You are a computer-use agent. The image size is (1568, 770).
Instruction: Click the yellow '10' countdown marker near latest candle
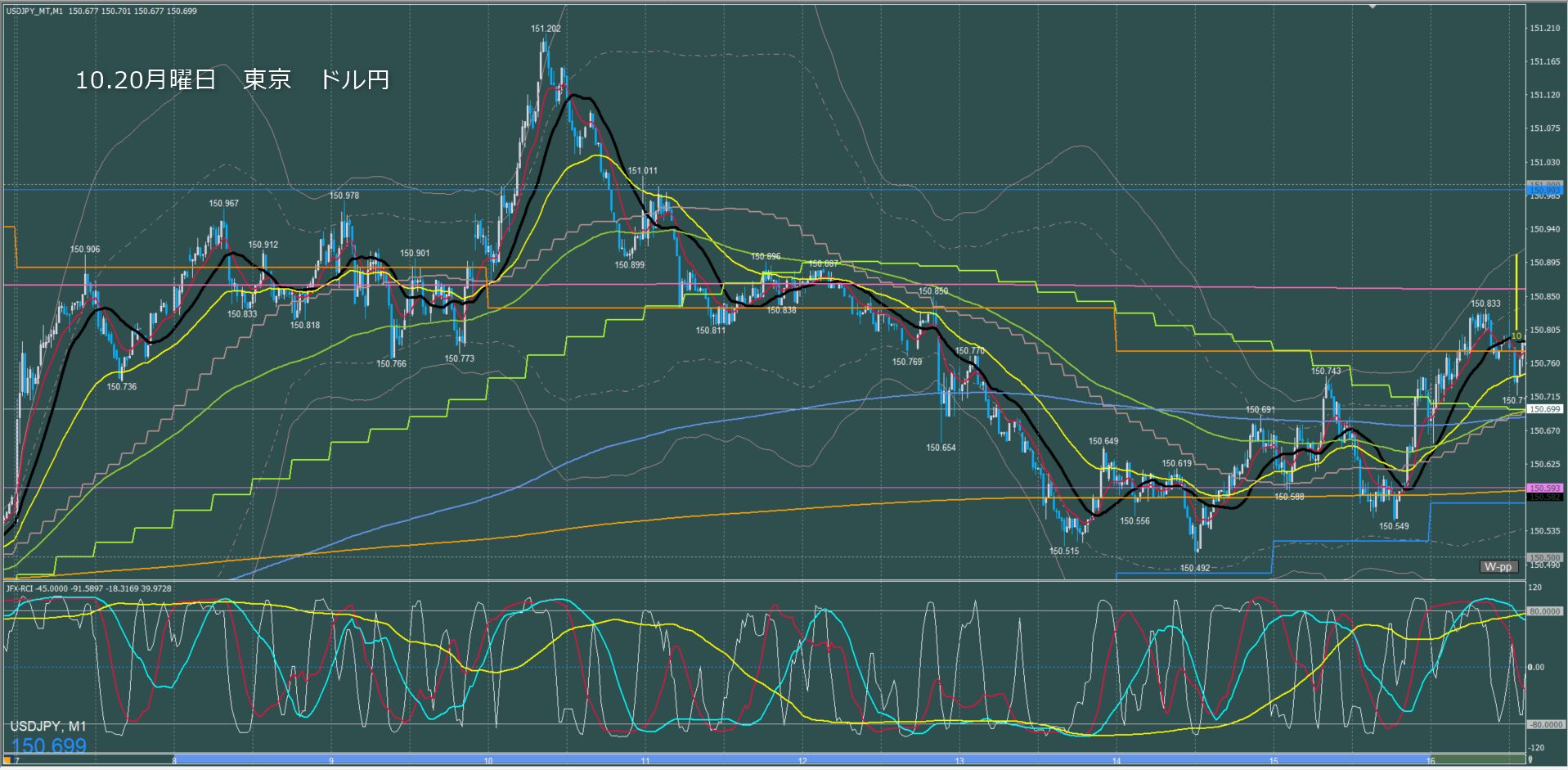1516,336
